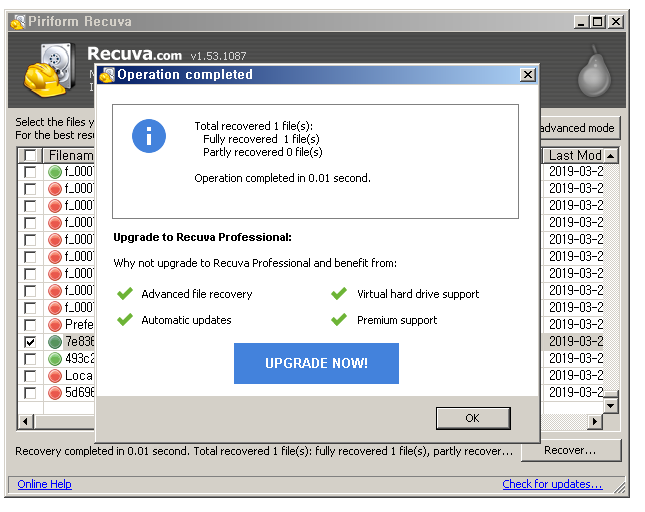Click the Recover... button
Image resolution: width=645 pixels, height=512 pixels.
pos(571,450)
